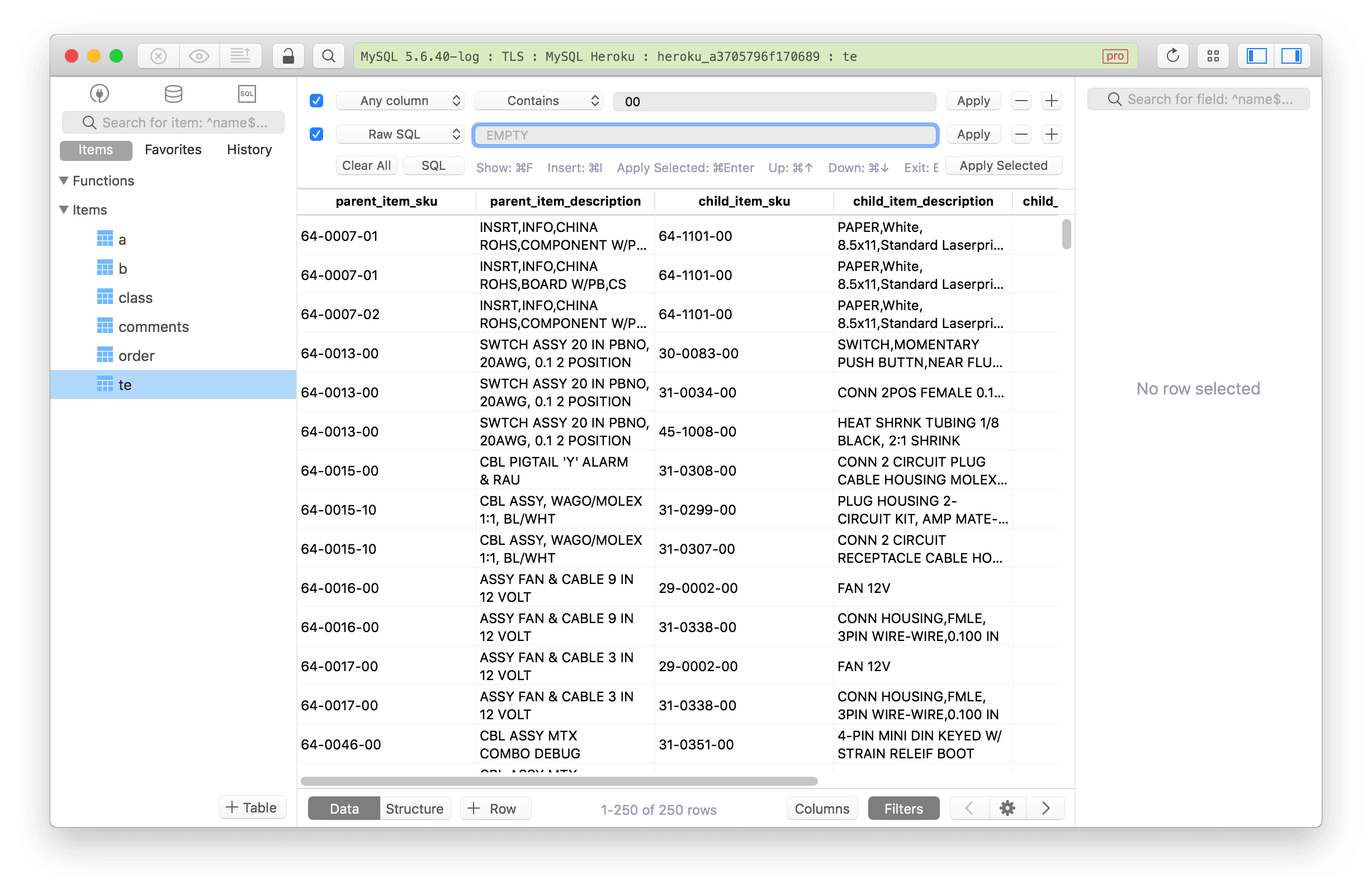Viewport: 1372px width, 893px height.
Task: Add filter with plus beside Raw SQL row
Action: coord(1052,134)
